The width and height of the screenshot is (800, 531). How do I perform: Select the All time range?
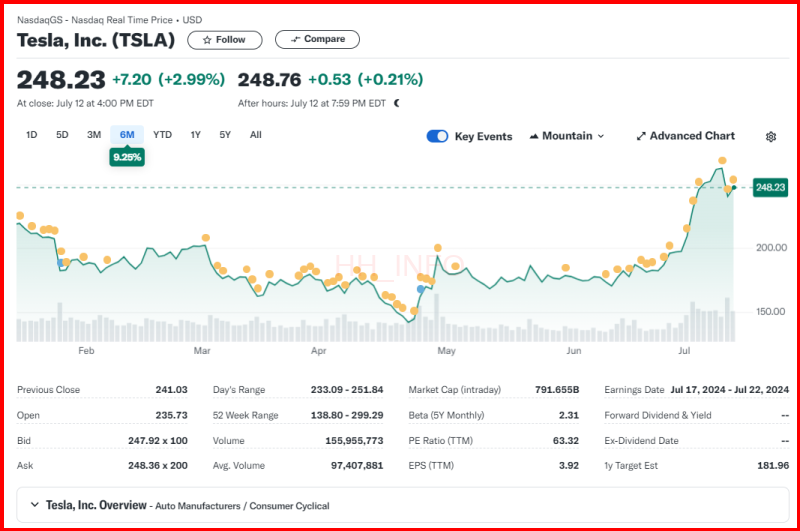coord(256,135)
